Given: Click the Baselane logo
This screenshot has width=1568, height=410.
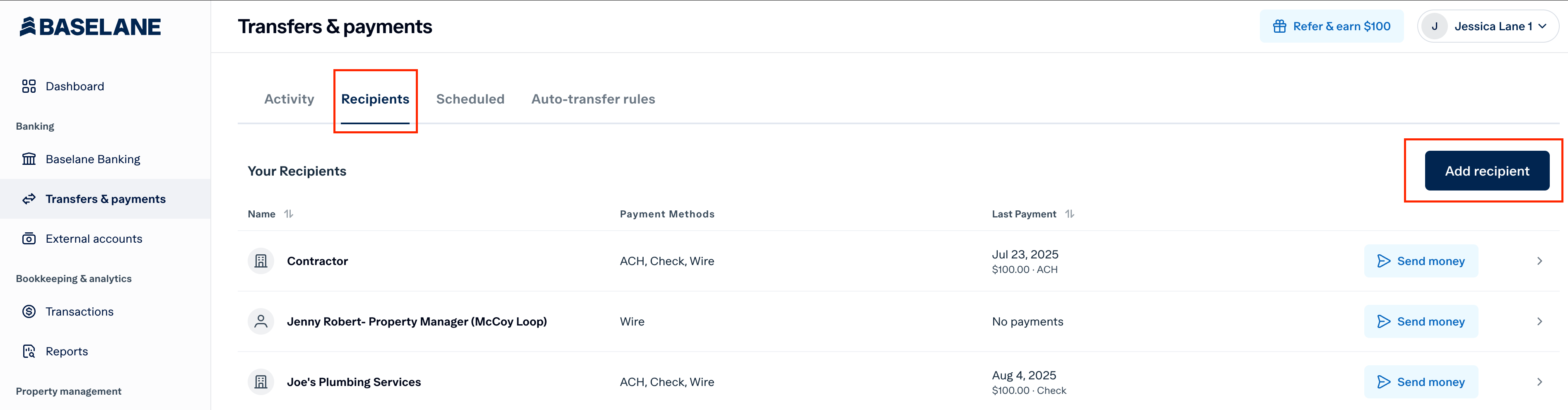Looking at the screenshot, I should click(x=90, y=27).
